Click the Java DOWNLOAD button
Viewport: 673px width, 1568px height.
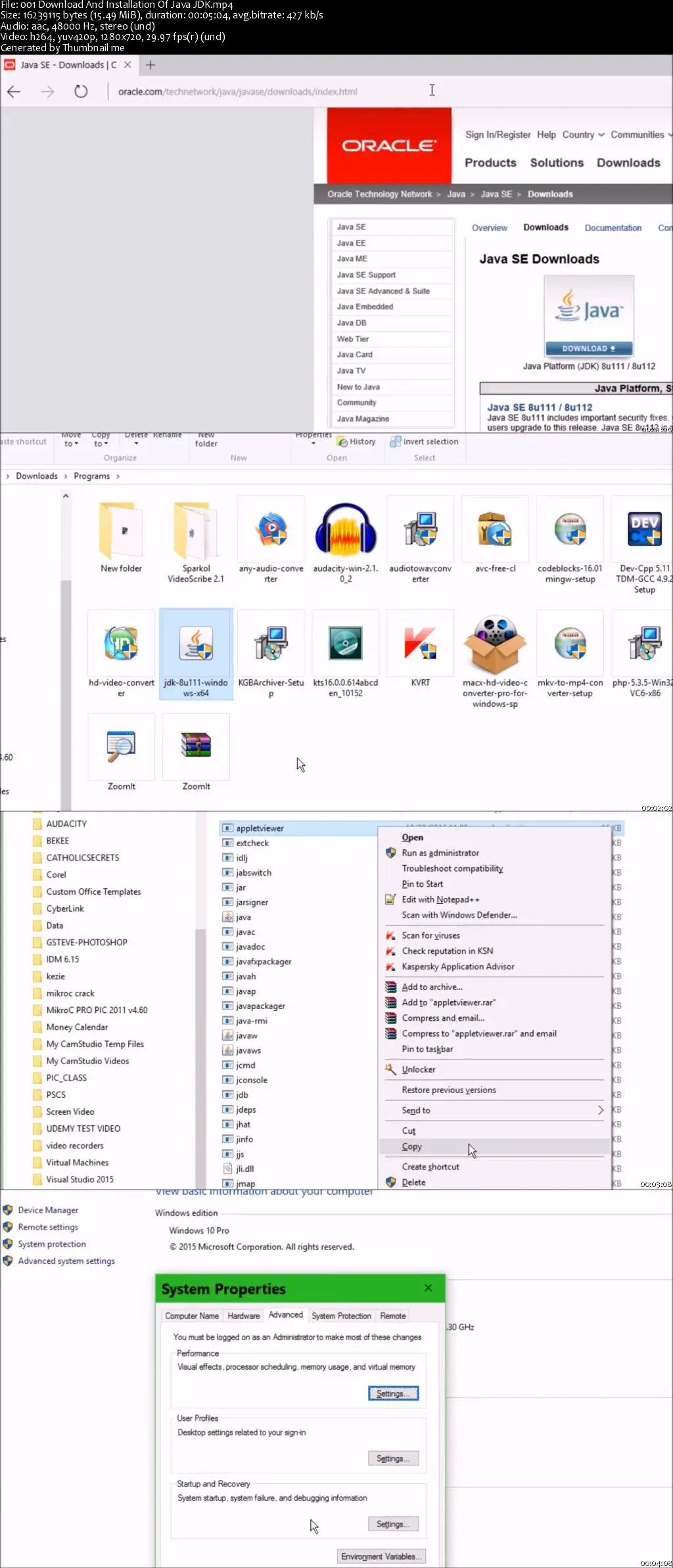click(x=589, y=348)
